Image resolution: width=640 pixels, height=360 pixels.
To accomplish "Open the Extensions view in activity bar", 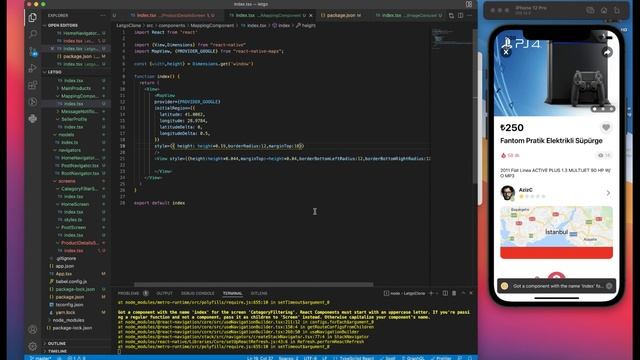I will tap(33, 85).
